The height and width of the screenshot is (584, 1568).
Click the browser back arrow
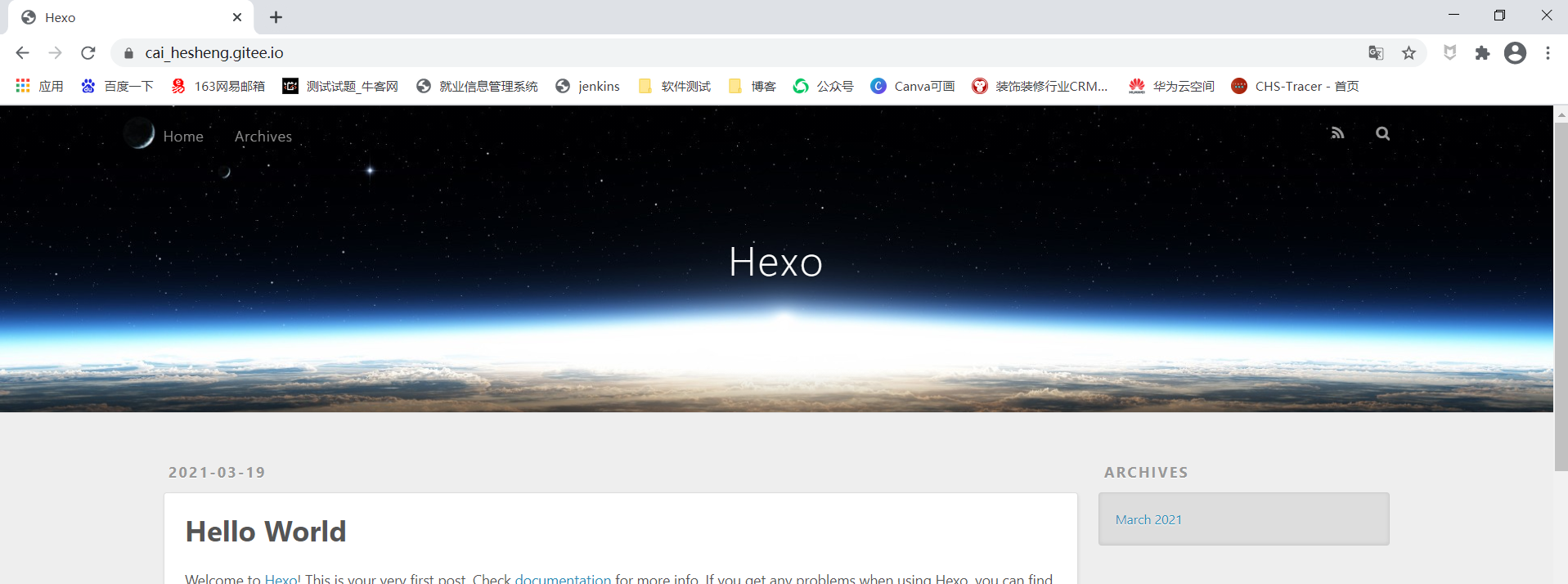pos(22,53)
